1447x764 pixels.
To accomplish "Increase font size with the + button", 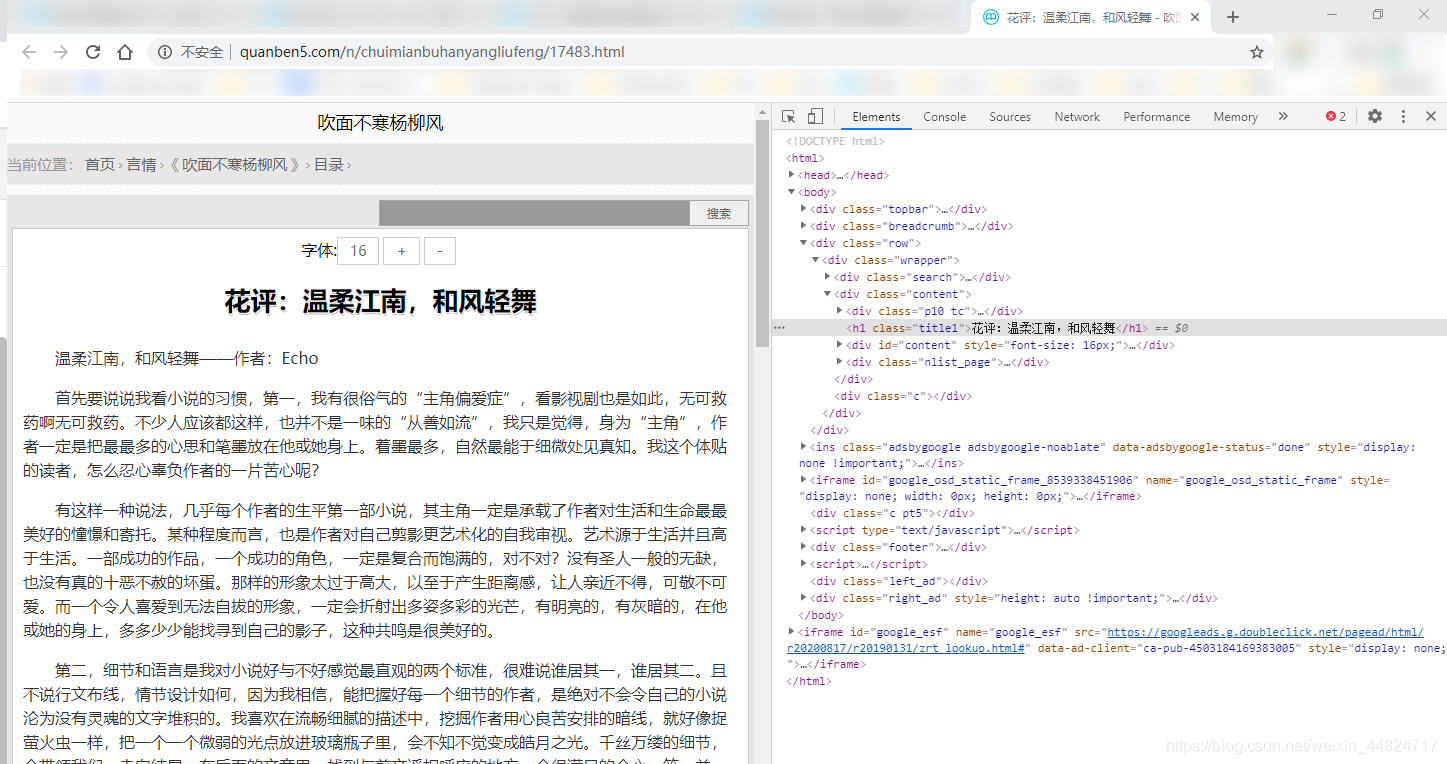I will click(x=401, y=251).
